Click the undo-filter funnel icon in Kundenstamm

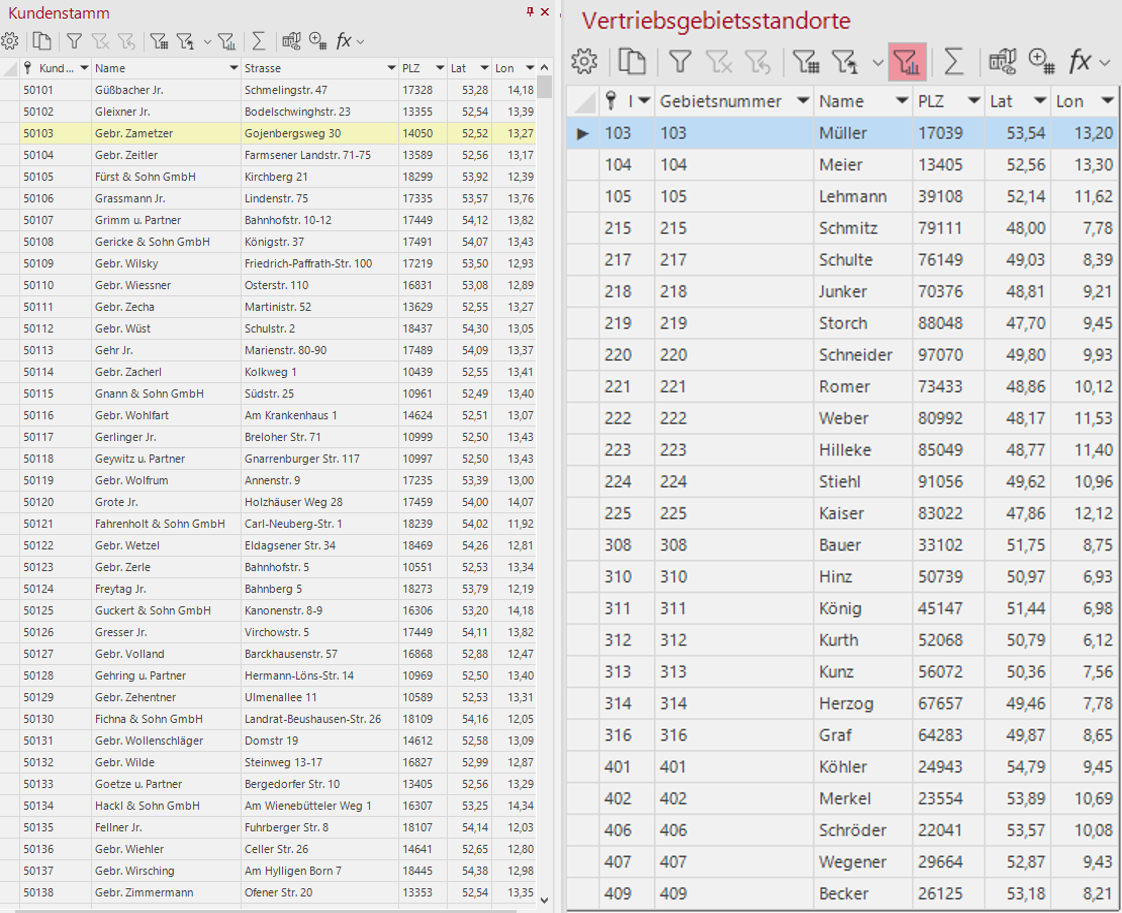(x=127, y=41)
